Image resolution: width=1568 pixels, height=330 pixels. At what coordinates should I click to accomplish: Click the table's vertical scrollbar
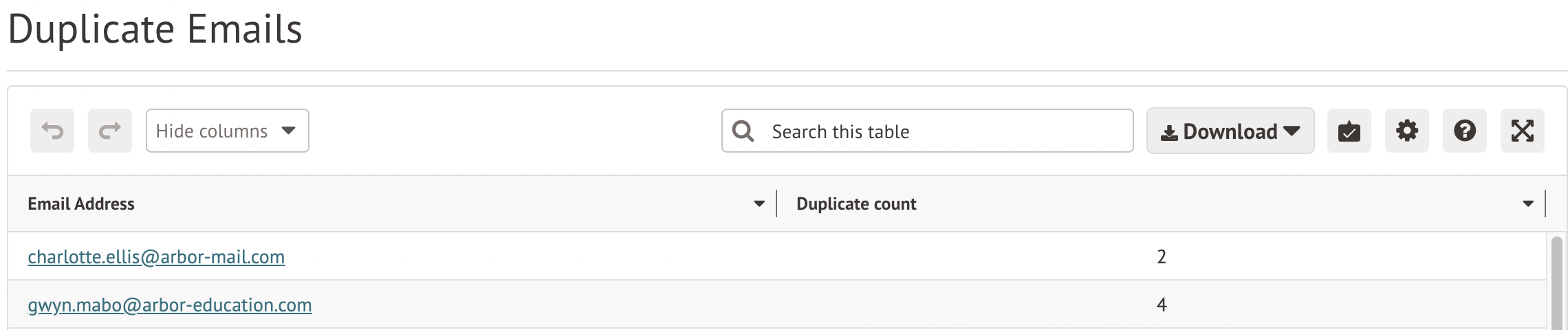1557,283
